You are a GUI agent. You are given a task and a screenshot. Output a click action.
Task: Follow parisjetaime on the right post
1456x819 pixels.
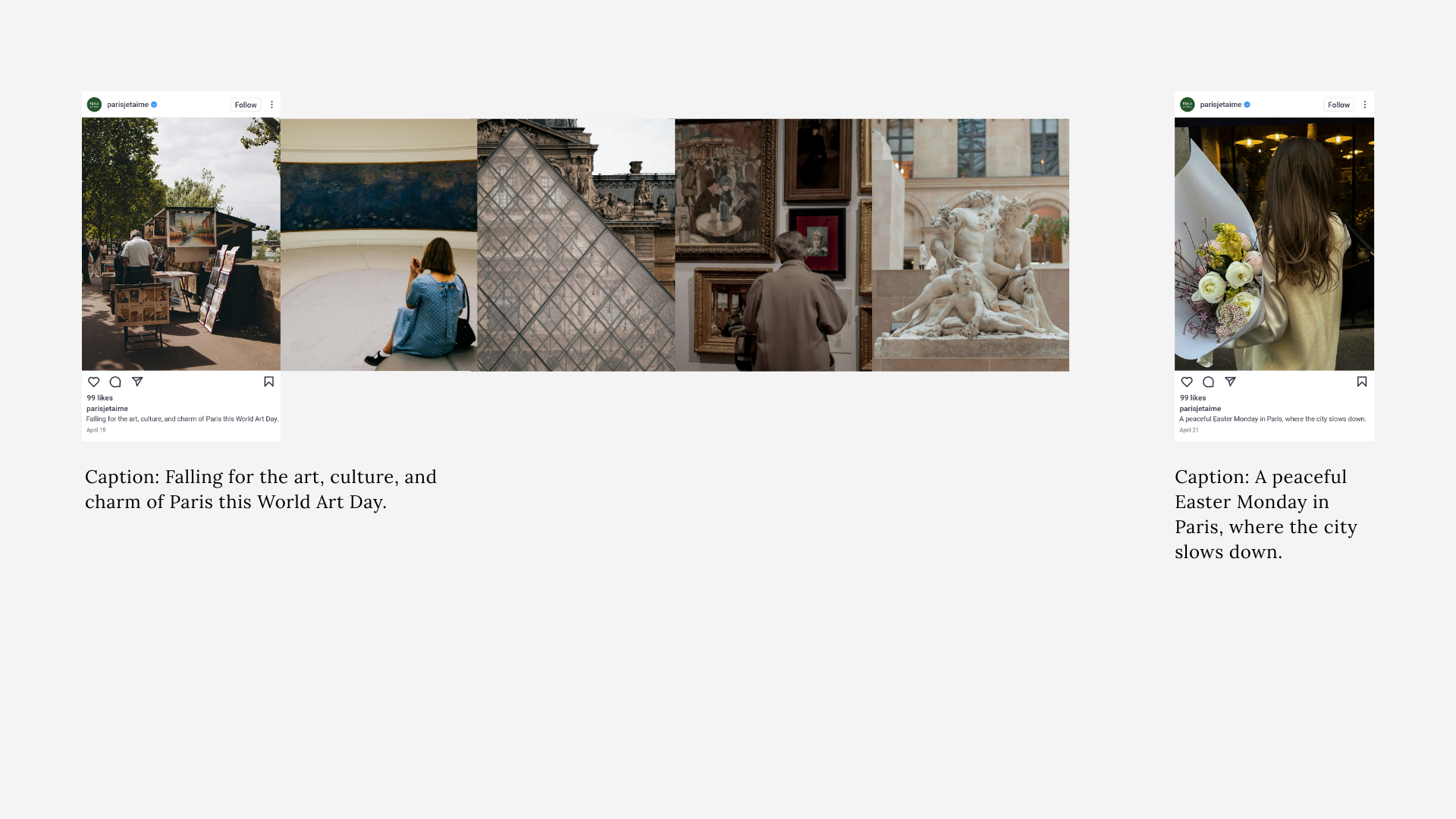pyautogui.click(x=1338, y=105)
